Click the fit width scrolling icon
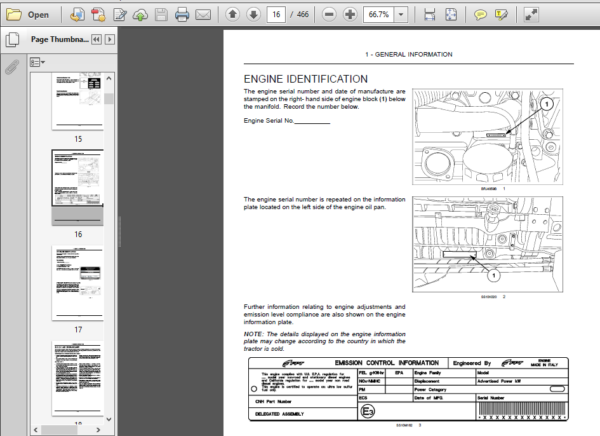This screenshot has height=436, width=600. point(430,15)
